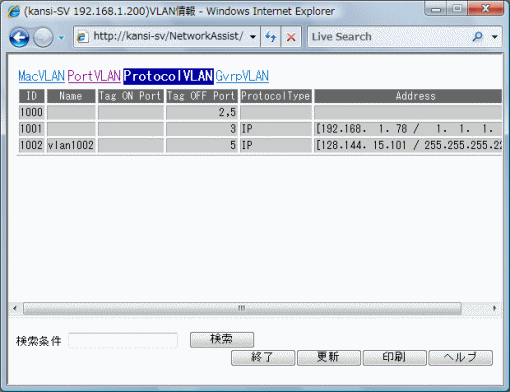Click the IP protocol cell in row 1002
510x392 pixels.
pos(276,145)
